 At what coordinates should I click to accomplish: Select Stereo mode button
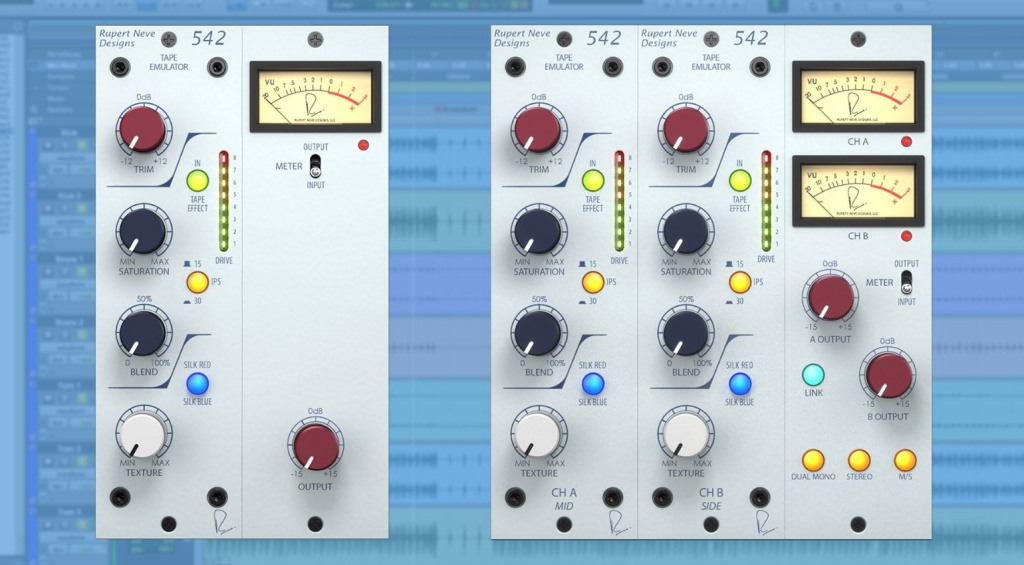click(x=859, y=460)
